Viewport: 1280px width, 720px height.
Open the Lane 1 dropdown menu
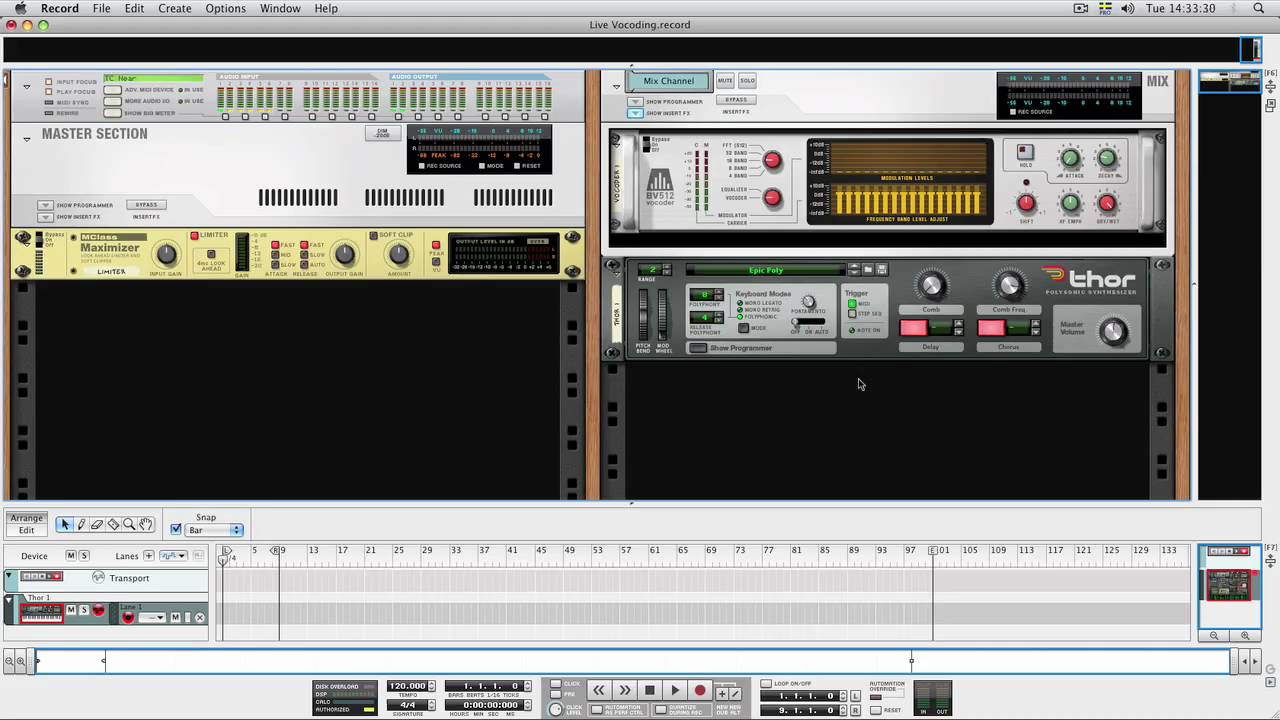click(x=154, y=618)
